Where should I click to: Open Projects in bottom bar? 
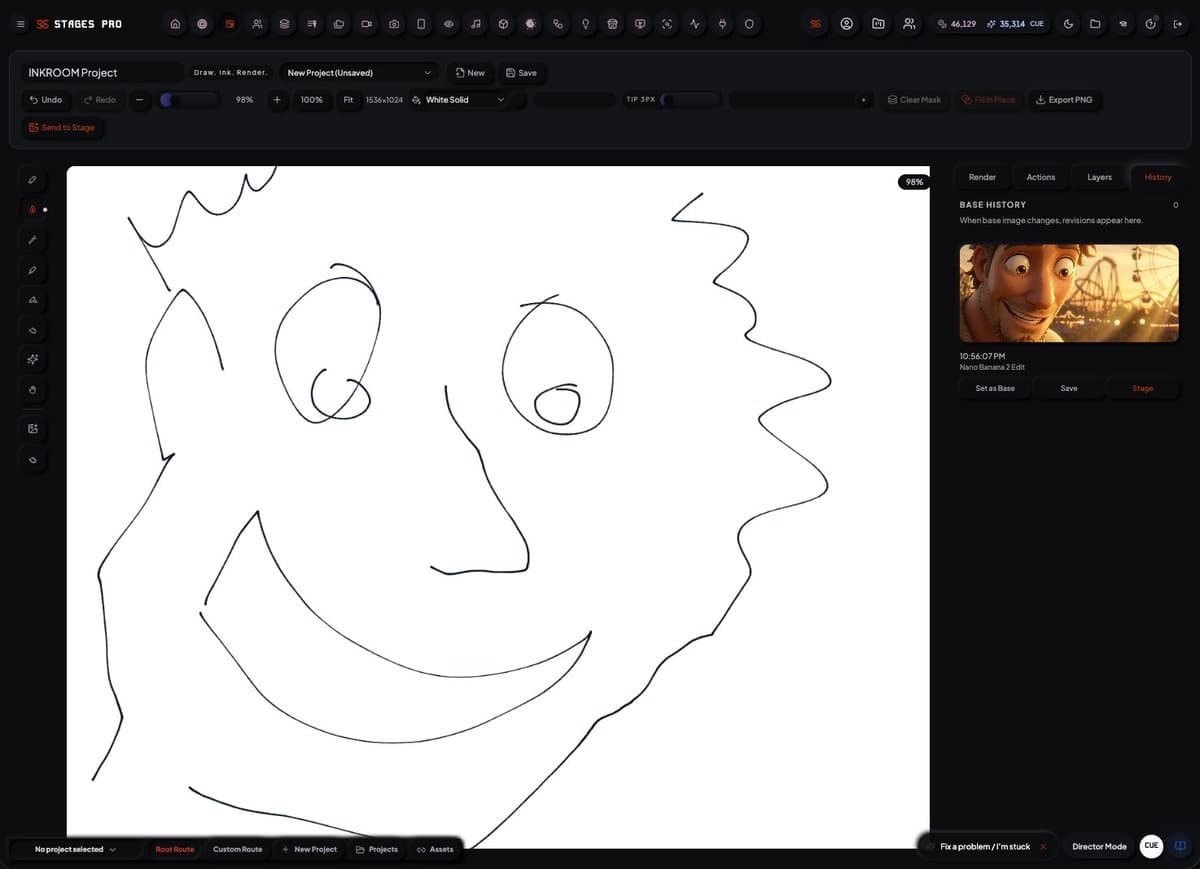(377, 849)
